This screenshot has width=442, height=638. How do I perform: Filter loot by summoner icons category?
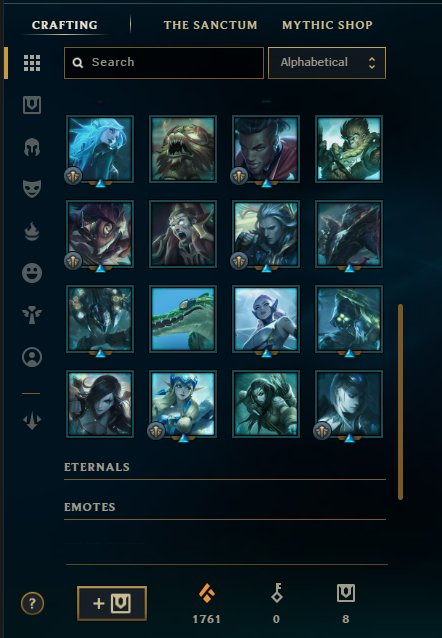click(x=32, y=357)
